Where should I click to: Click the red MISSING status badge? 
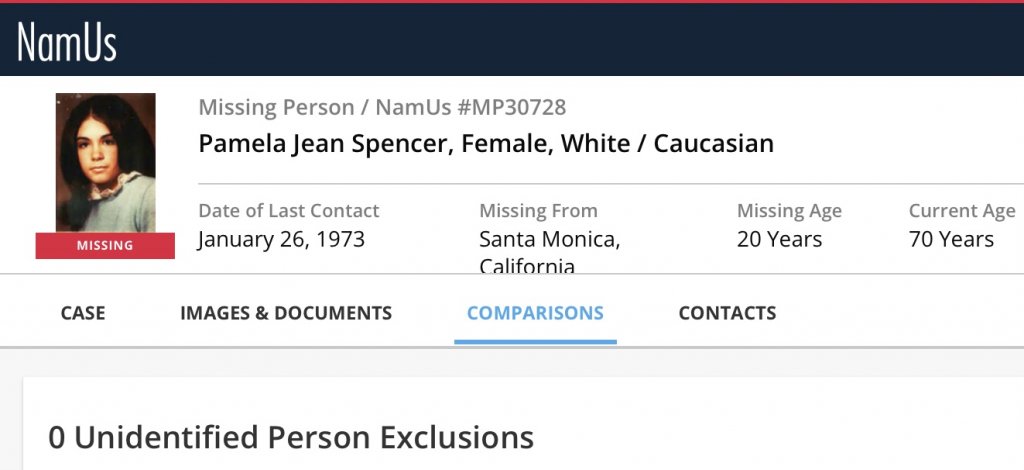click(x=105, y=246)
